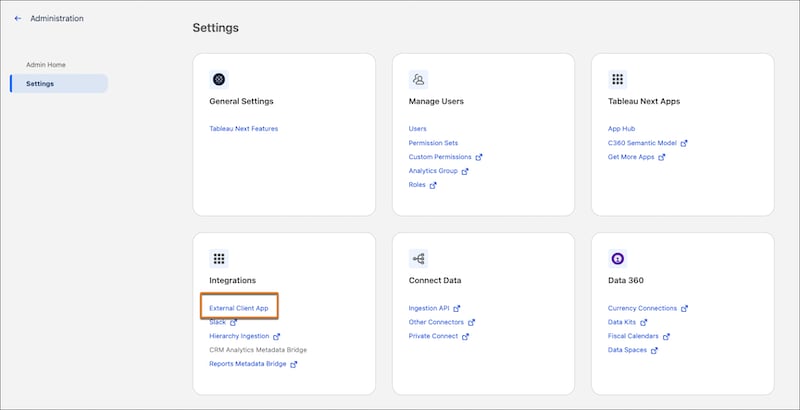Open the Other Connectors link
800x410 pixels.
coord(436,322)
